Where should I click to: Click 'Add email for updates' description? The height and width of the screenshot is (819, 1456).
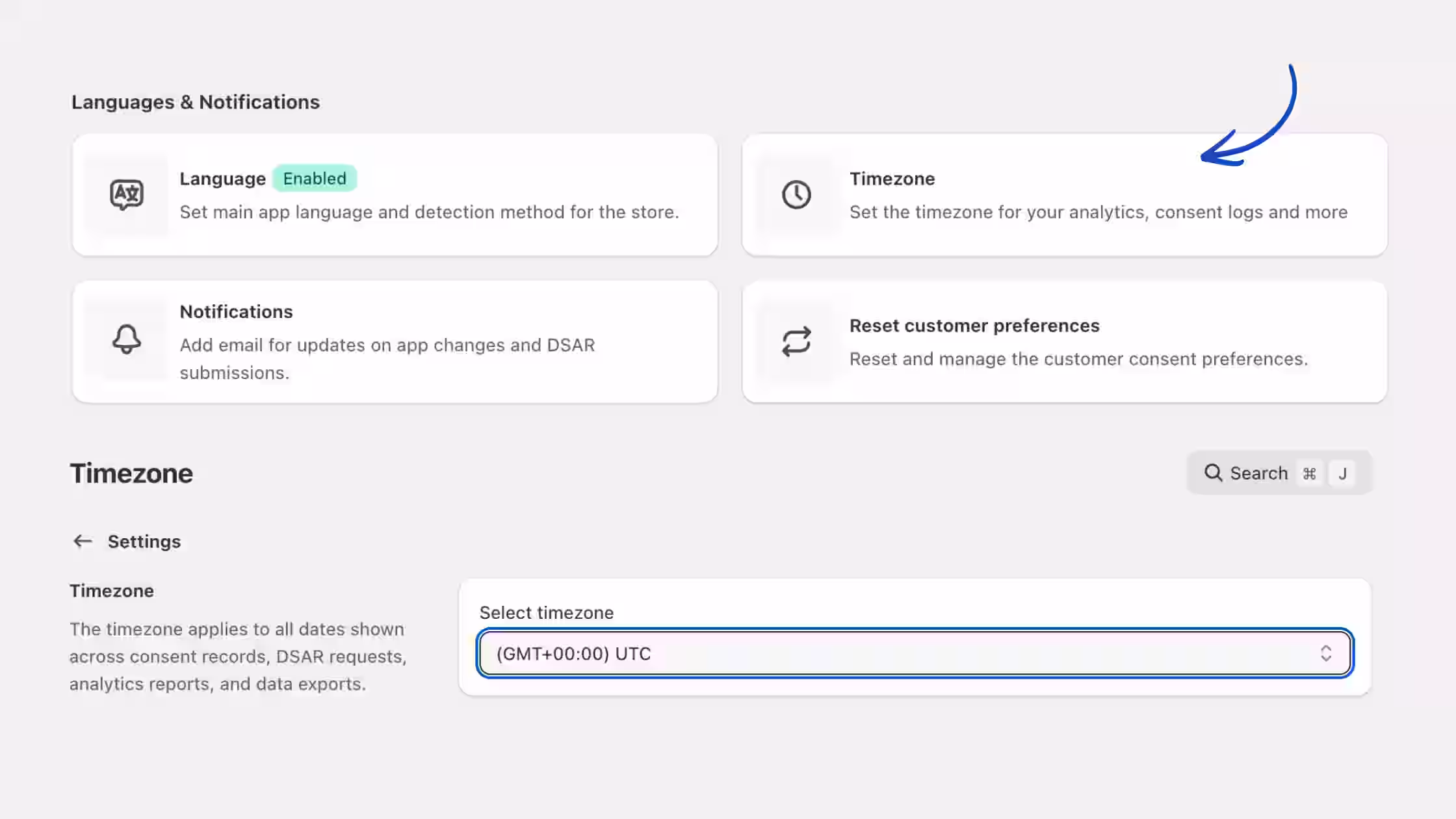(x=387, y=359)
